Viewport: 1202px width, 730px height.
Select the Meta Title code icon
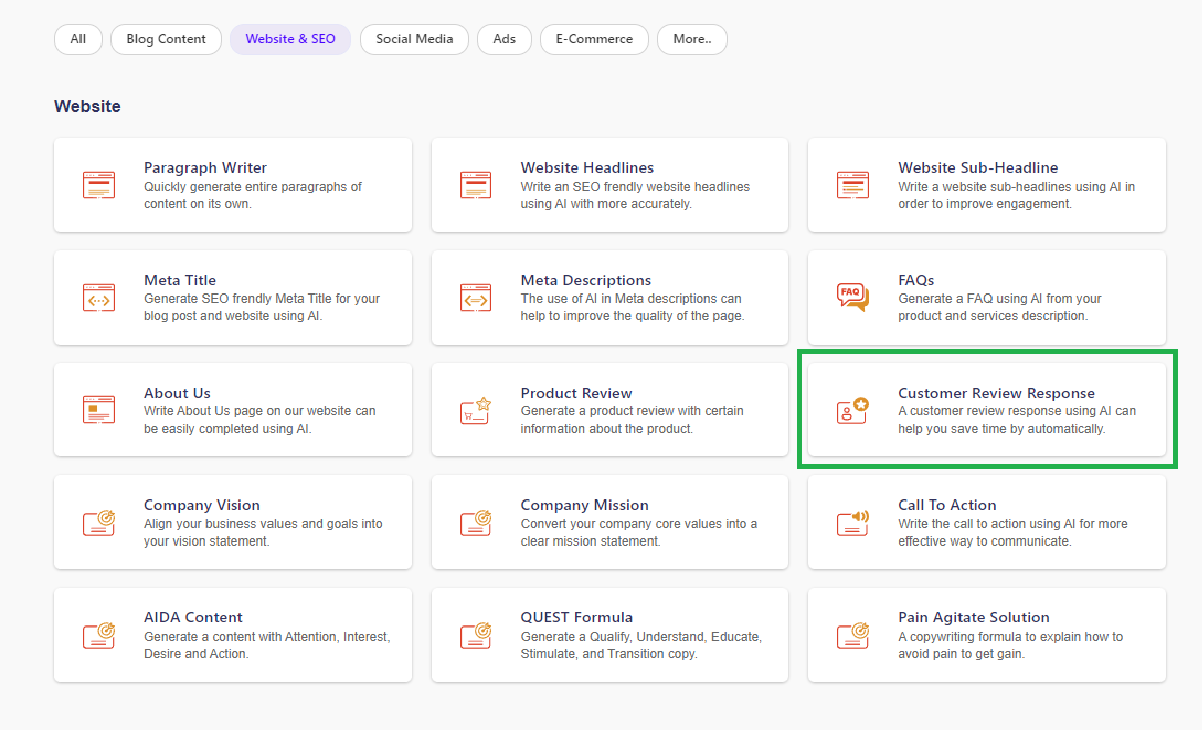tap(99, 297)
